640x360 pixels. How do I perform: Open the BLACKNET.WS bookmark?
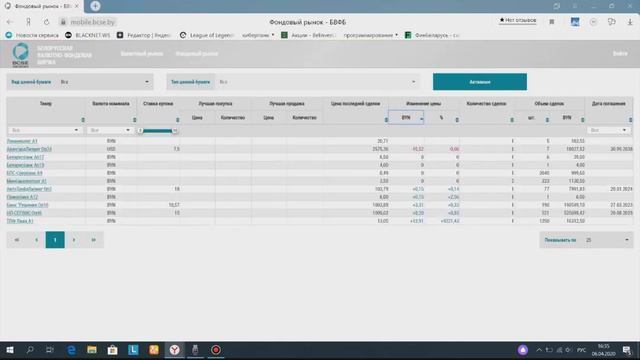point(88,35)
